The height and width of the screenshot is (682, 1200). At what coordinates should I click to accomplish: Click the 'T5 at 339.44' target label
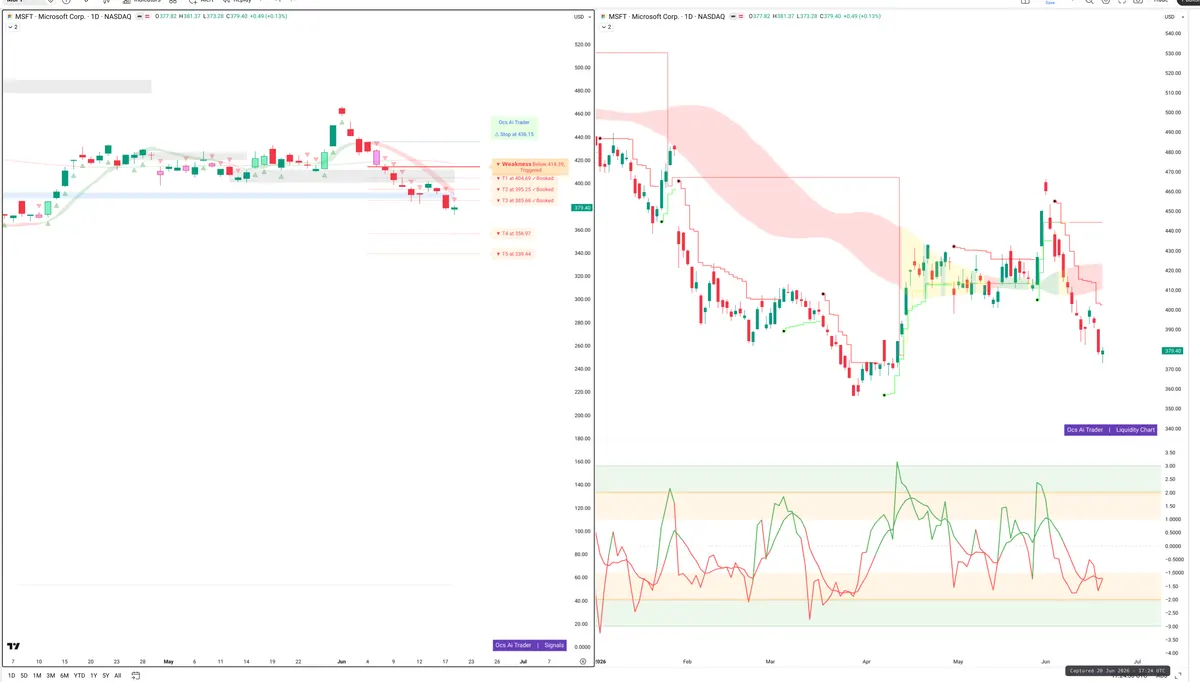tap(514, 254)
